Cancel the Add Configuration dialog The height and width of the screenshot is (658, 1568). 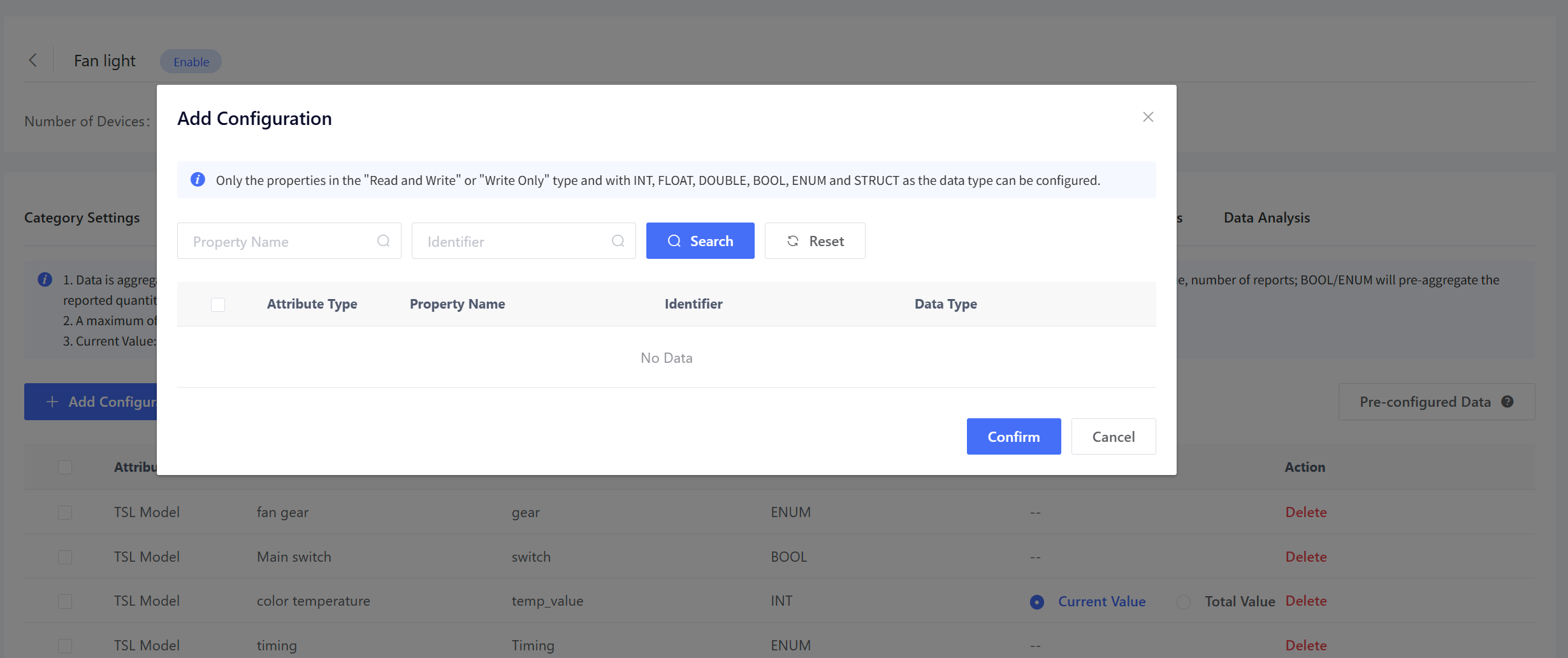(x=1113, y=437)
